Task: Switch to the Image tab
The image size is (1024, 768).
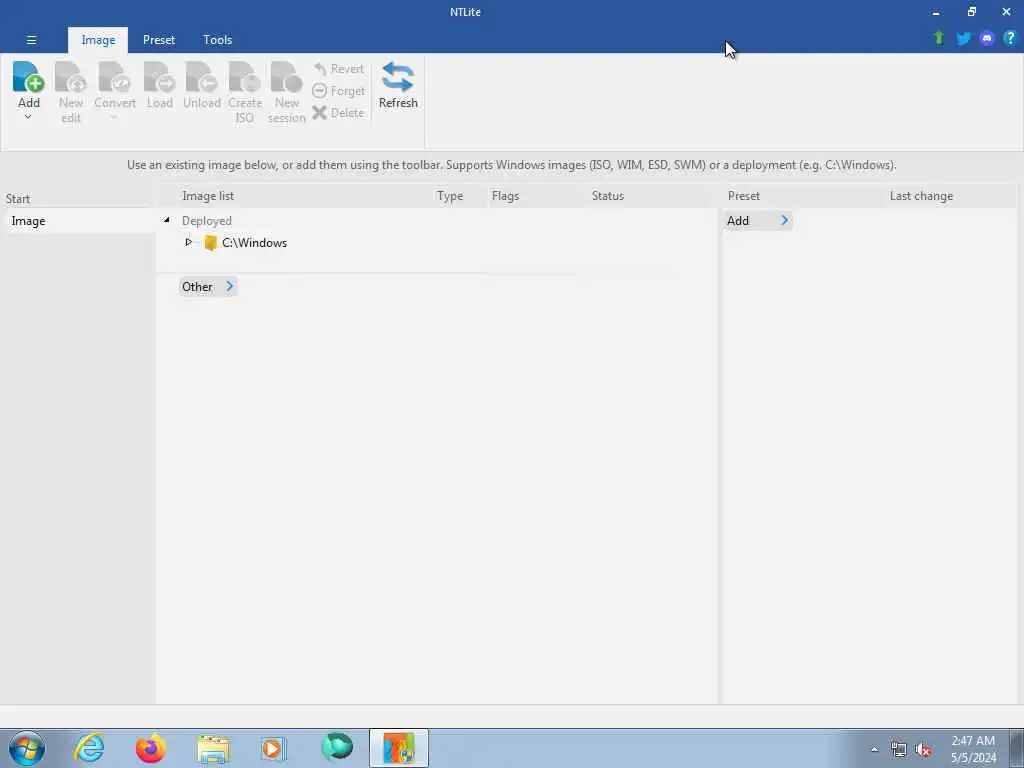Action: pos(98,40)
